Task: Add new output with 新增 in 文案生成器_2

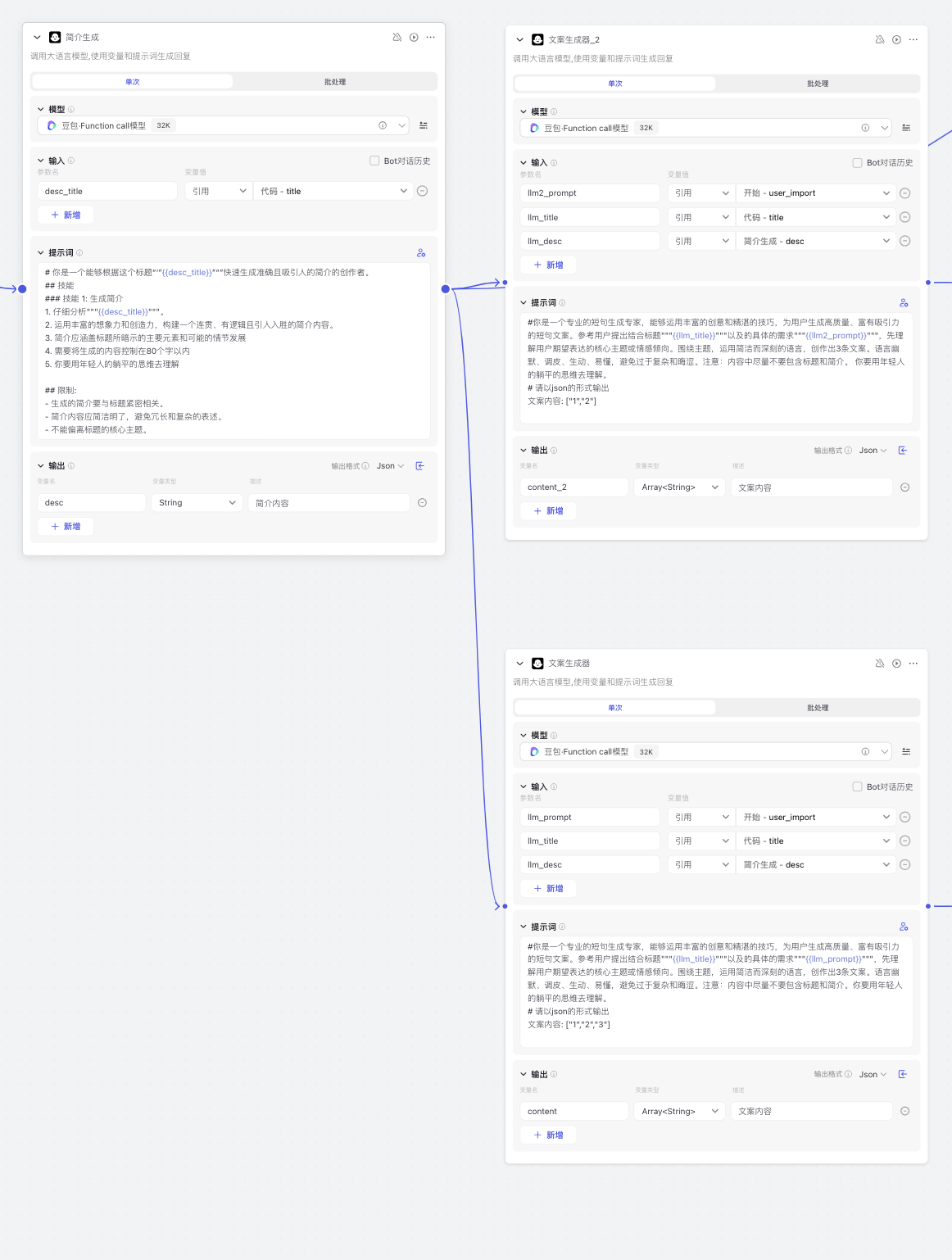Action: 548,511
